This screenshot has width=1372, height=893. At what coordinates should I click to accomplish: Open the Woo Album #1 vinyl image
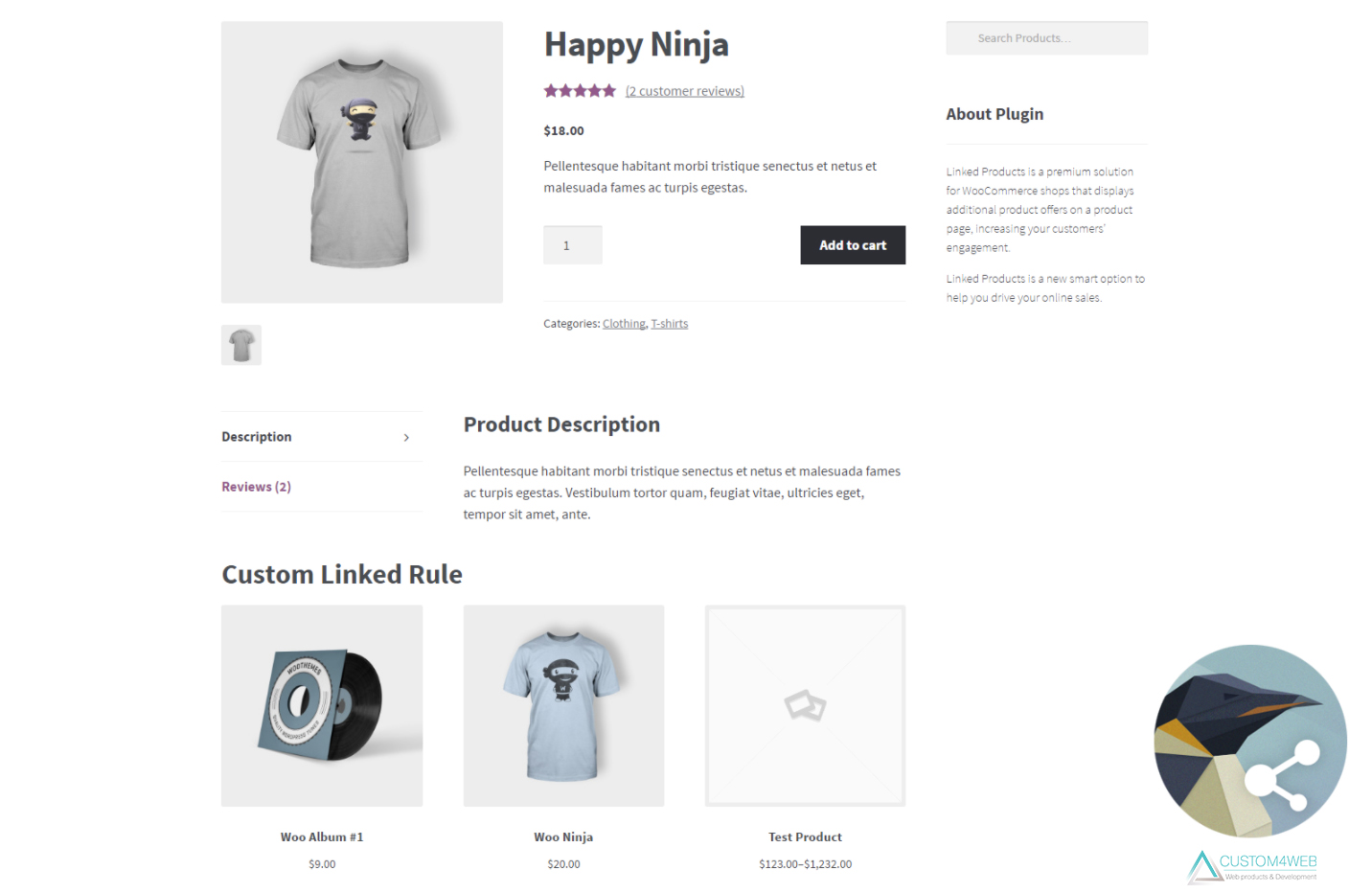point(322,705)
